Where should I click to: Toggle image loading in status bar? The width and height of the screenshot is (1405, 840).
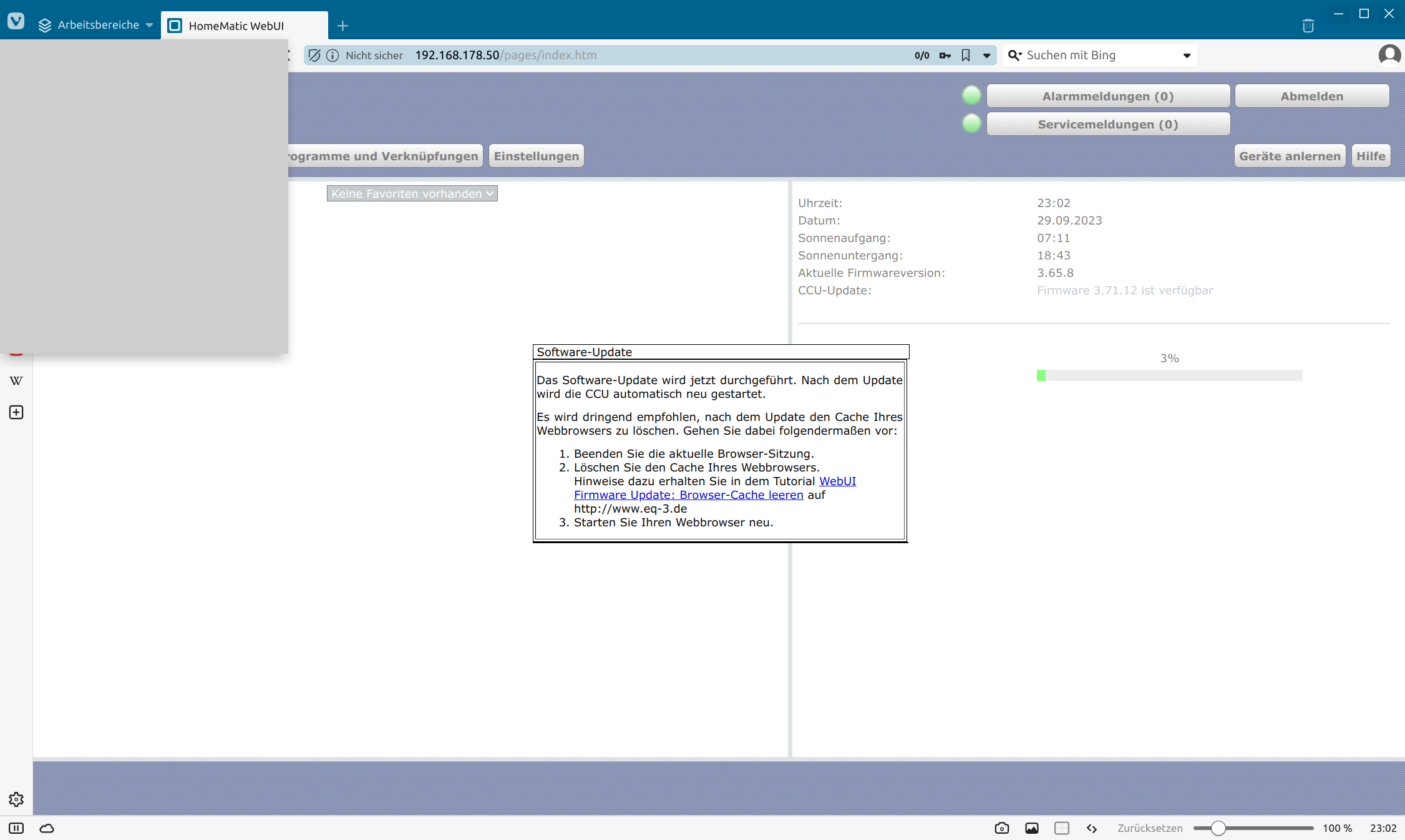coord(1032,828)
